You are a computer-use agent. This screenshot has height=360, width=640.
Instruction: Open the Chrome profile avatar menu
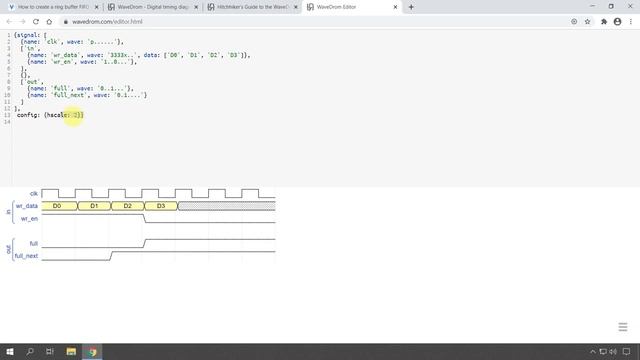pyautogui.click(x=617, y=22)
